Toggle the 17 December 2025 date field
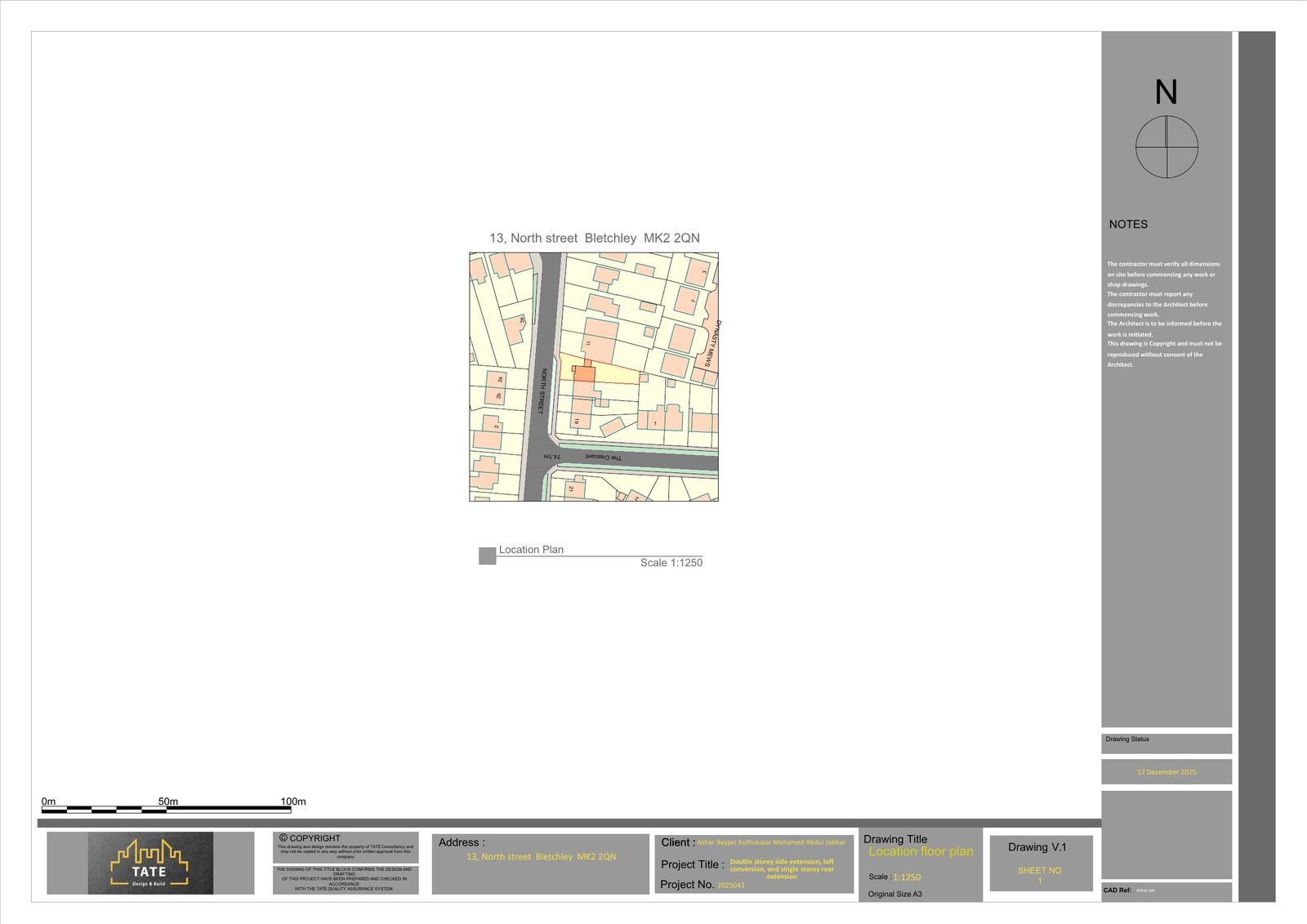 (1166, 770)
